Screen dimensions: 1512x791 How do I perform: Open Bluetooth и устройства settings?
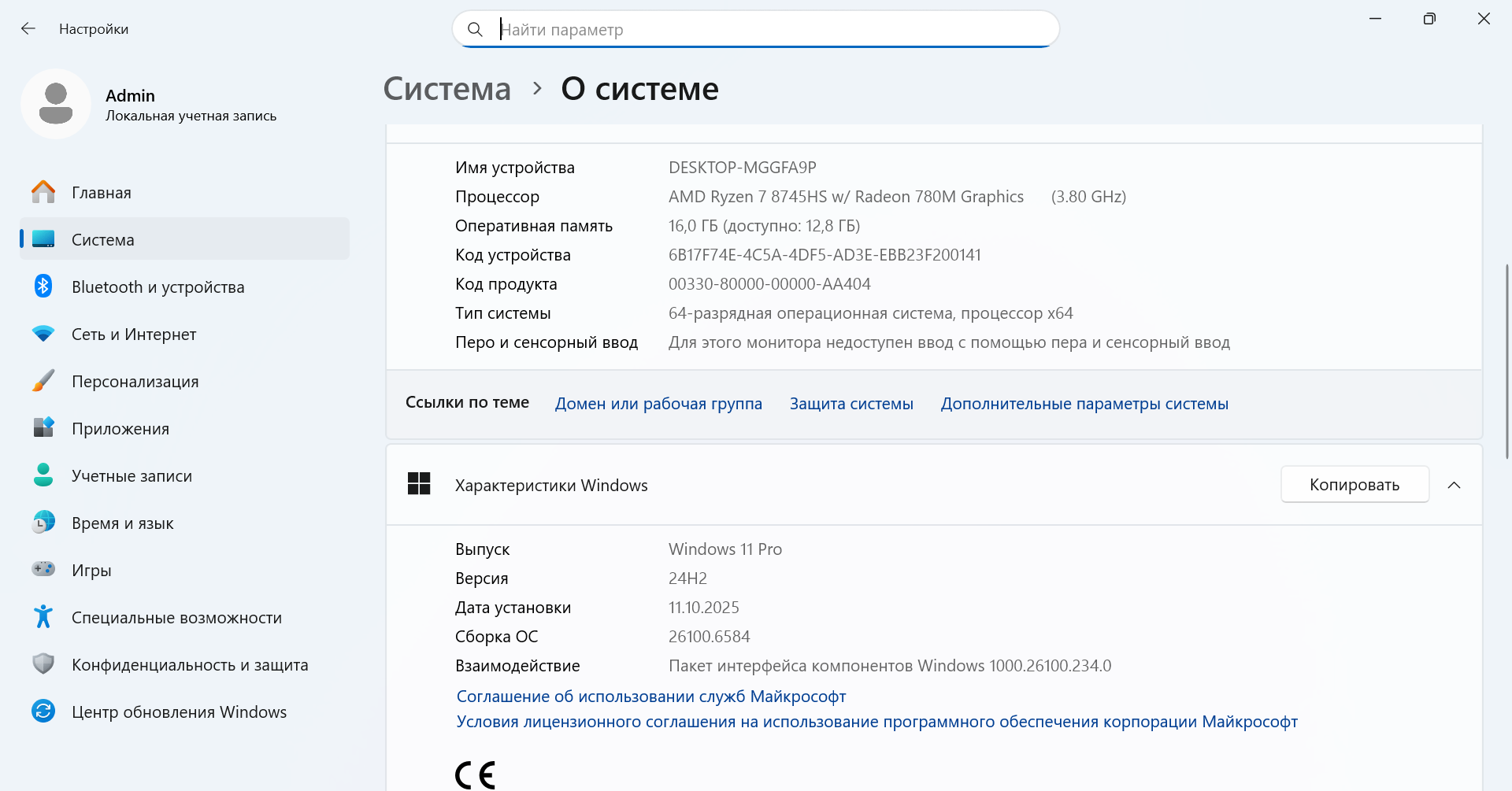[x=185, y=286]
